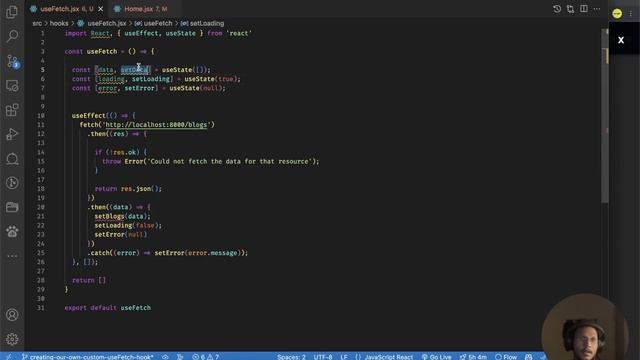The width and height of the screenshot is (640, 360).
Task: Click the 'Could not fetch the data' error string
Action: tap(230, 161)
